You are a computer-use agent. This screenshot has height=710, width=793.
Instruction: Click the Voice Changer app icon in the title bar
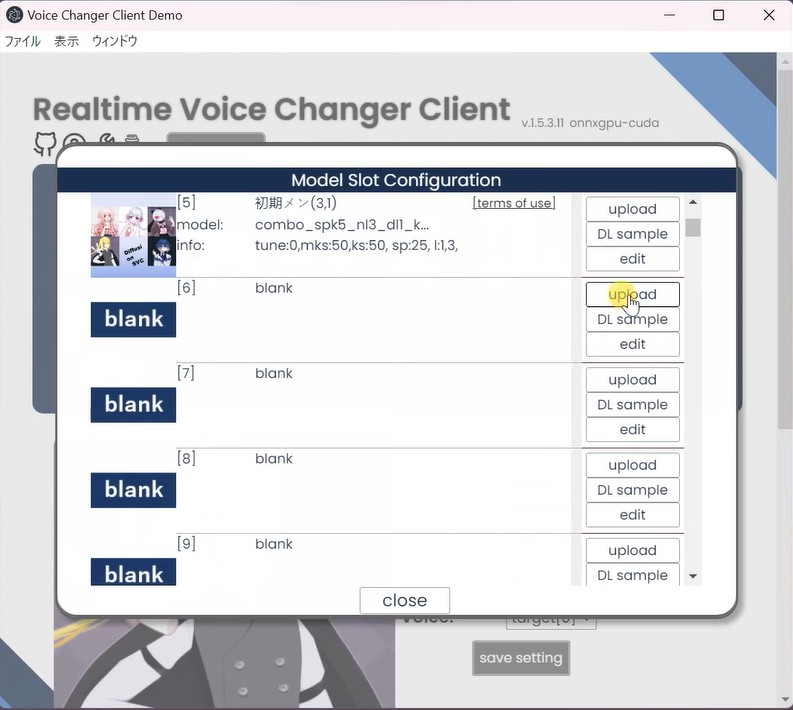click(x=15, y=16)
